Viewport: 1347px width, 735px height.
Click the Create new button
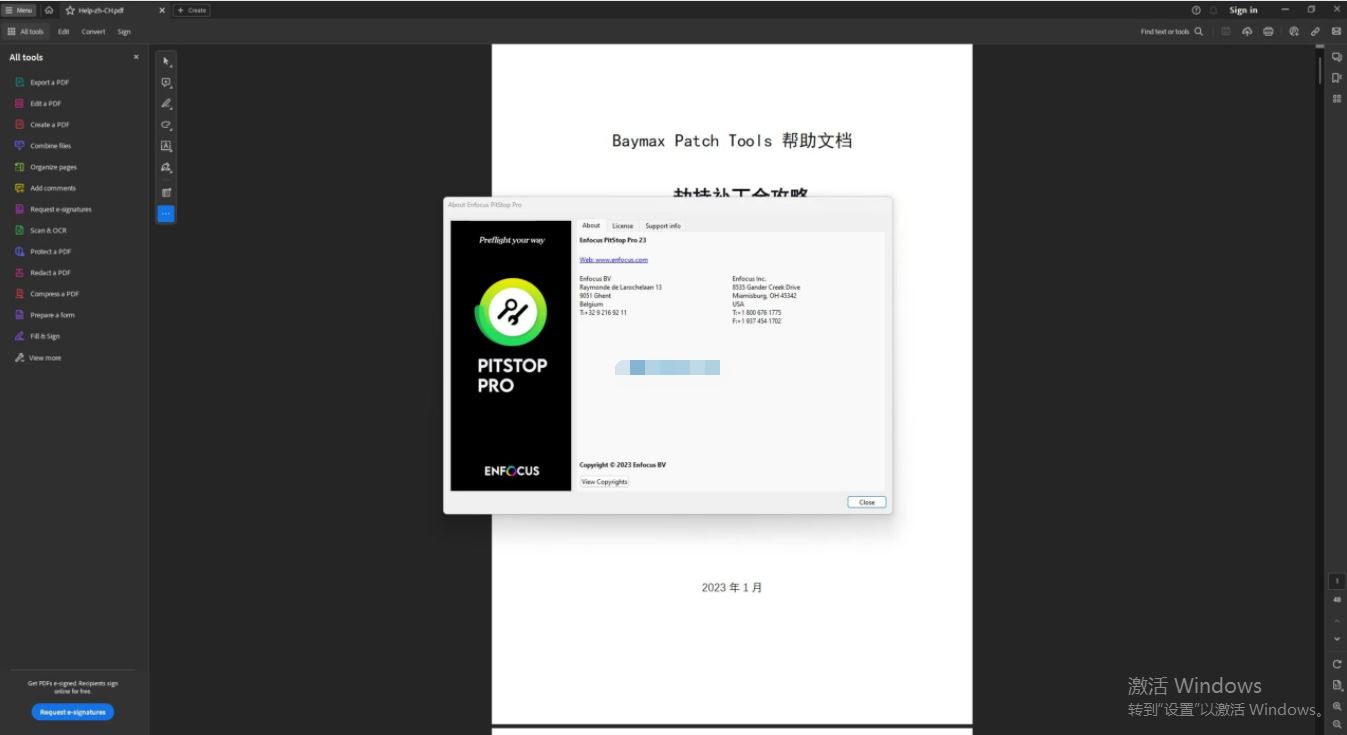pos(192,10)
